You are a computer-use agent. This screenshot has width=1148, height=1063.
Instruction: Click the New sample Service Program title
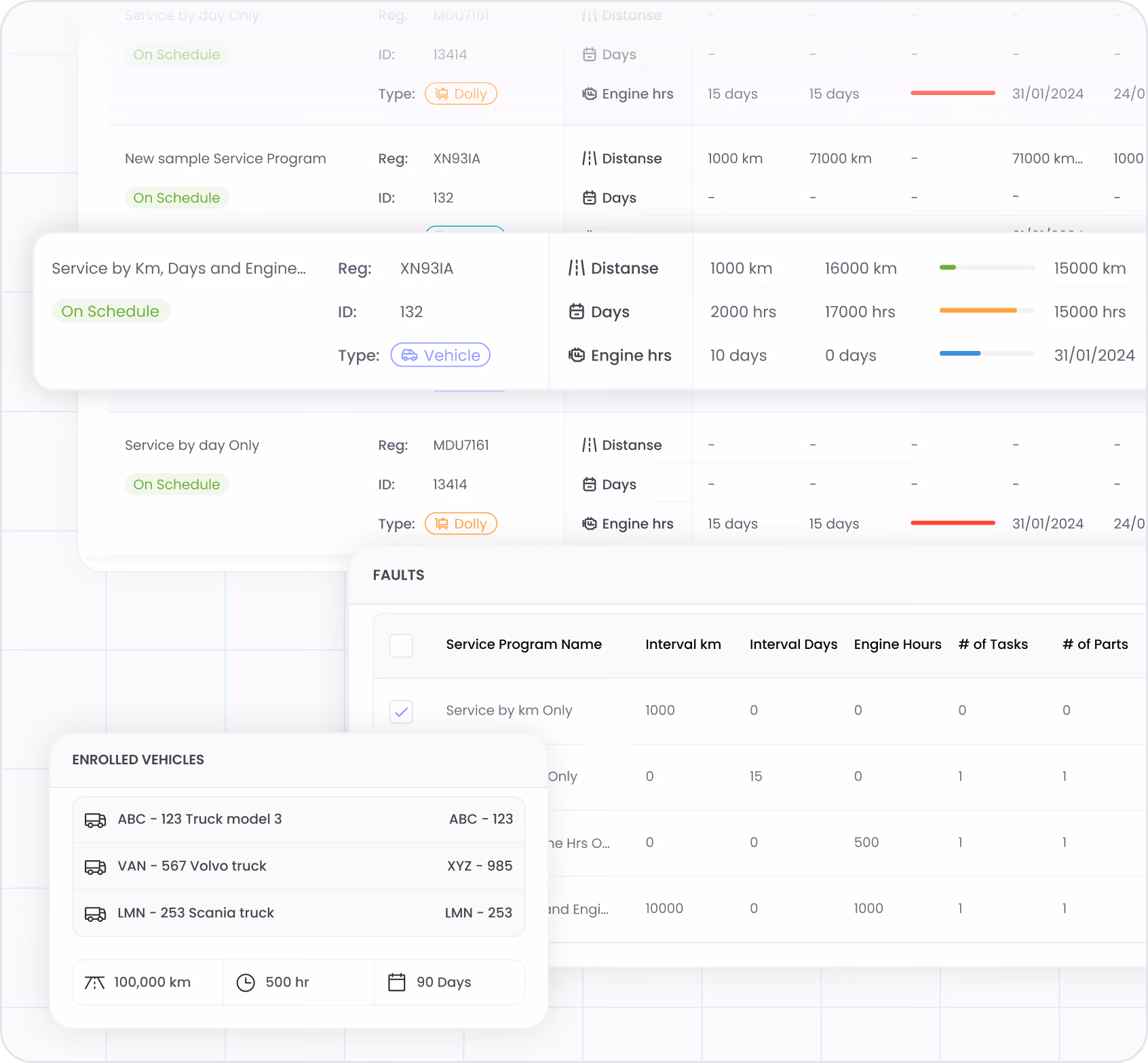pos(225,158)
